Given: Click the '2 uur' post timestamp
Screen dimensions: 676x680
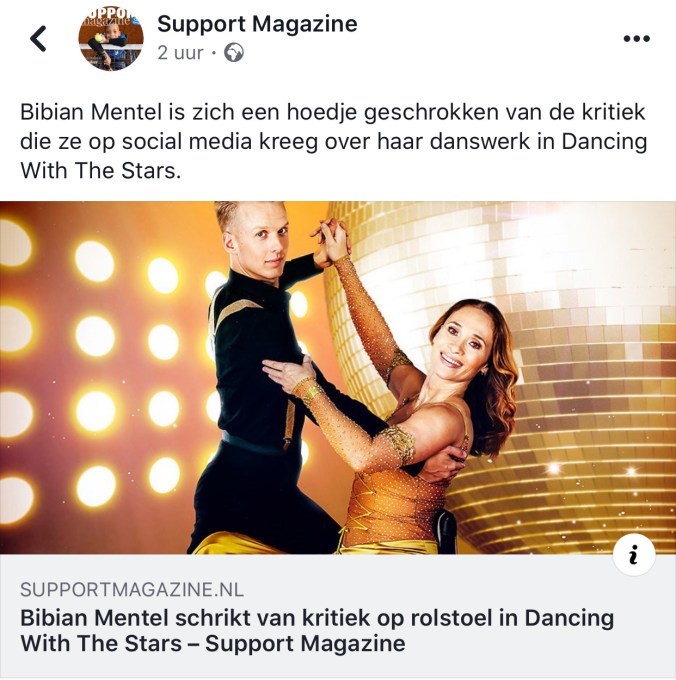Looking at the screenshot, I should click(x=180, y=53).
